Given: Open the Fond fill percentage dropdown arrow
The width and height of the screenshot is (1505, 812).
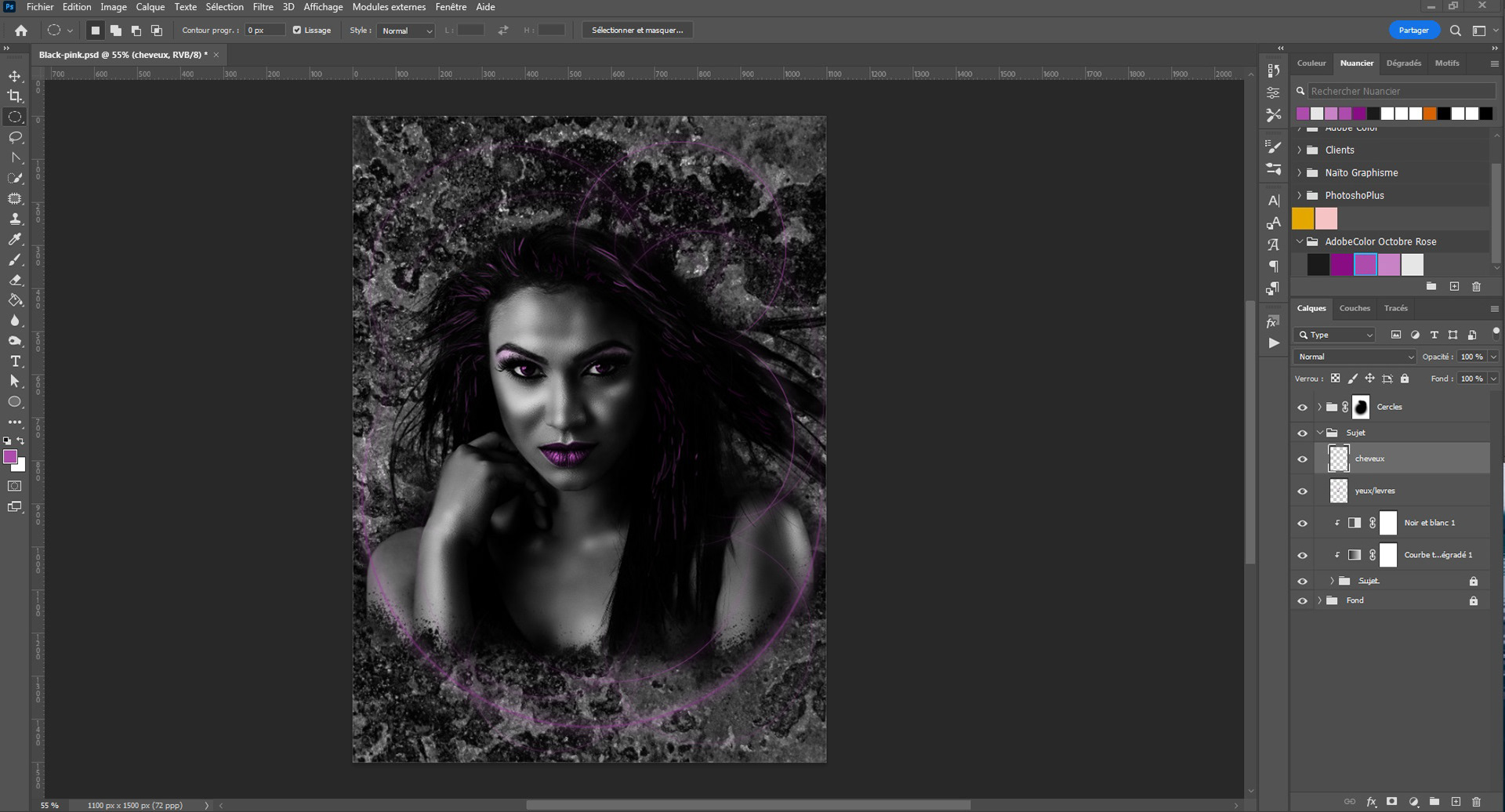Looking at the screenshot, I should [1492, 379].
